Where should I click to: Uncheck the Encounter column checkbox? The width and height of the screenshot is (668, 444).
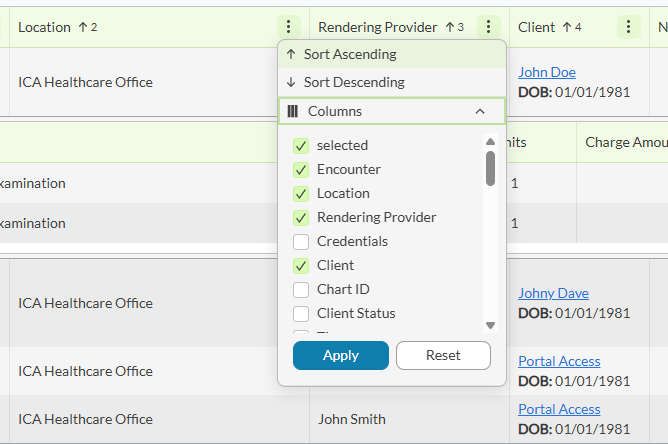point(300,170)
